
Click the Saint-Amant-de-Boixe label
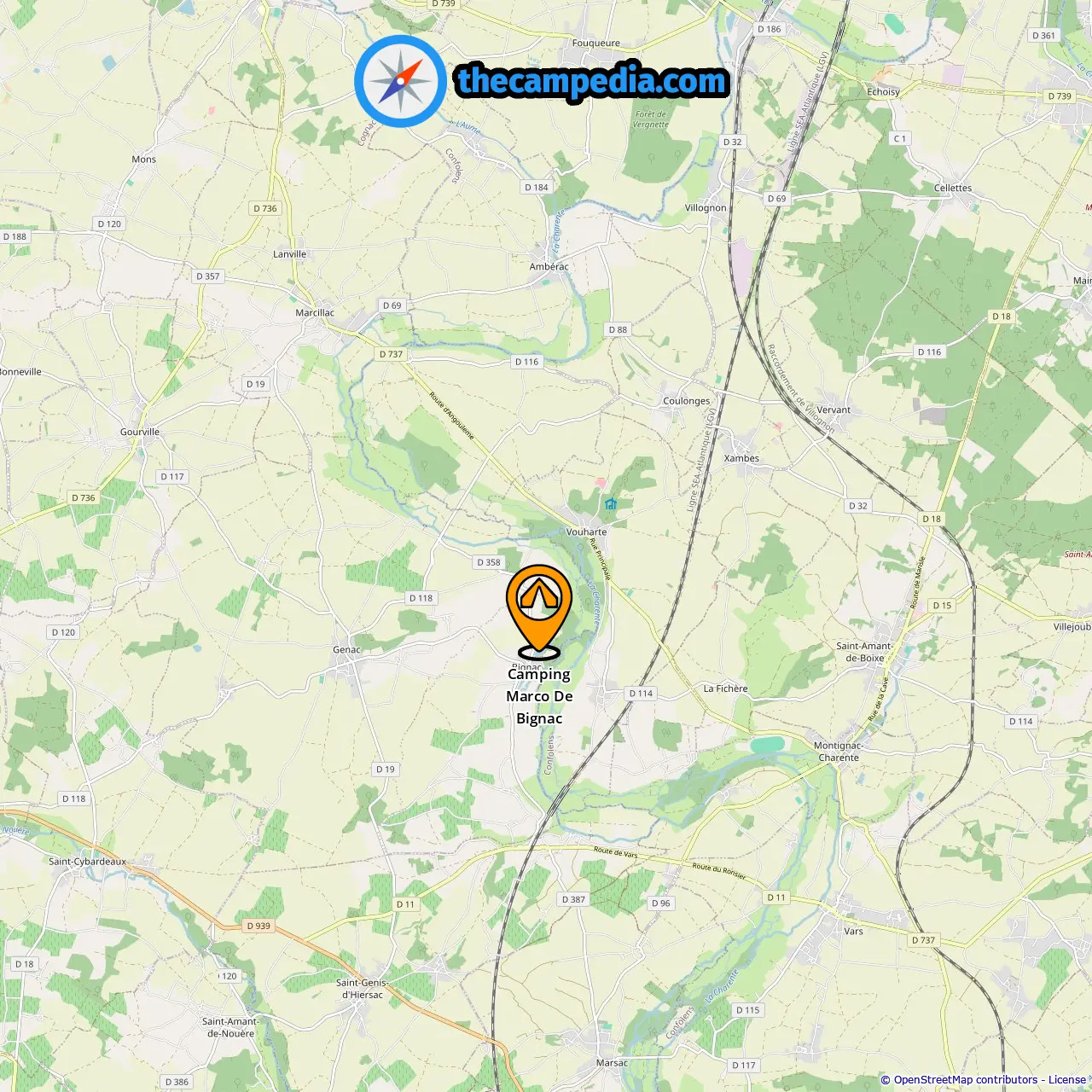[x=864, y=652]
